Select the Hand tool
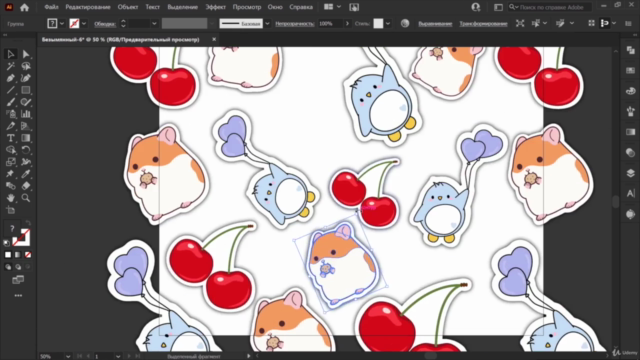Viewport: 640px width, 360px height. pyautogui.click(x=11, y=198)
